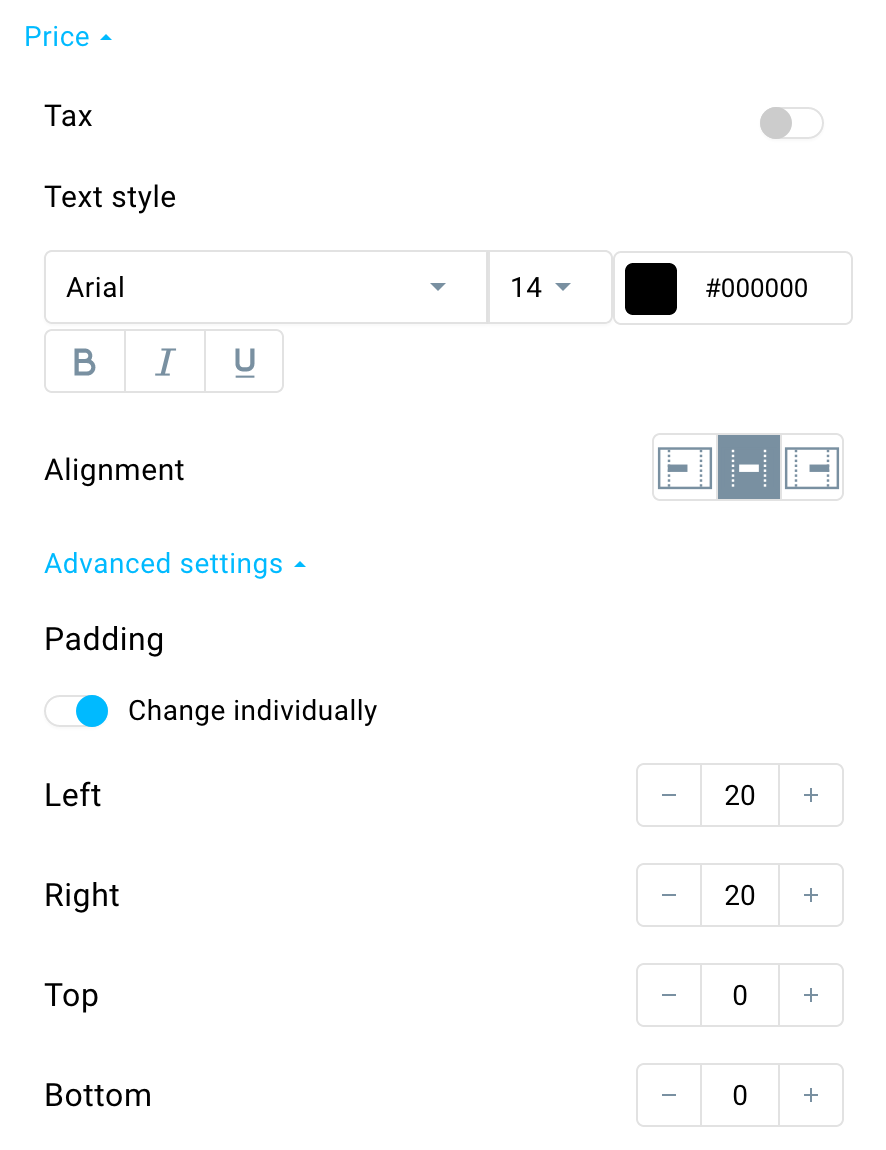Collapse the Price section
Viewport: 886px width, 1150px height.
(x=68, y=37)
